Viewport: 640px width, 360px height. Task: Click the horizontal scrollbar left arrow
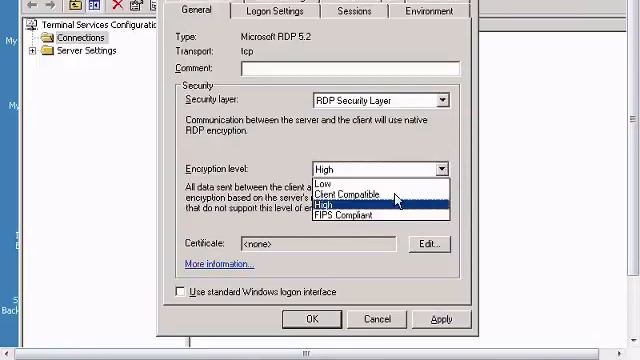[6, 353]
